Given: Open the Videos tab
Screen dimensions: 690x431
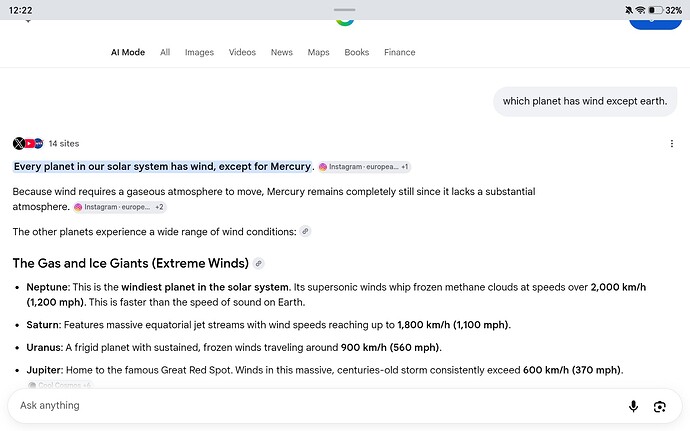Looking at the screenshot, I should coord(242,52).
